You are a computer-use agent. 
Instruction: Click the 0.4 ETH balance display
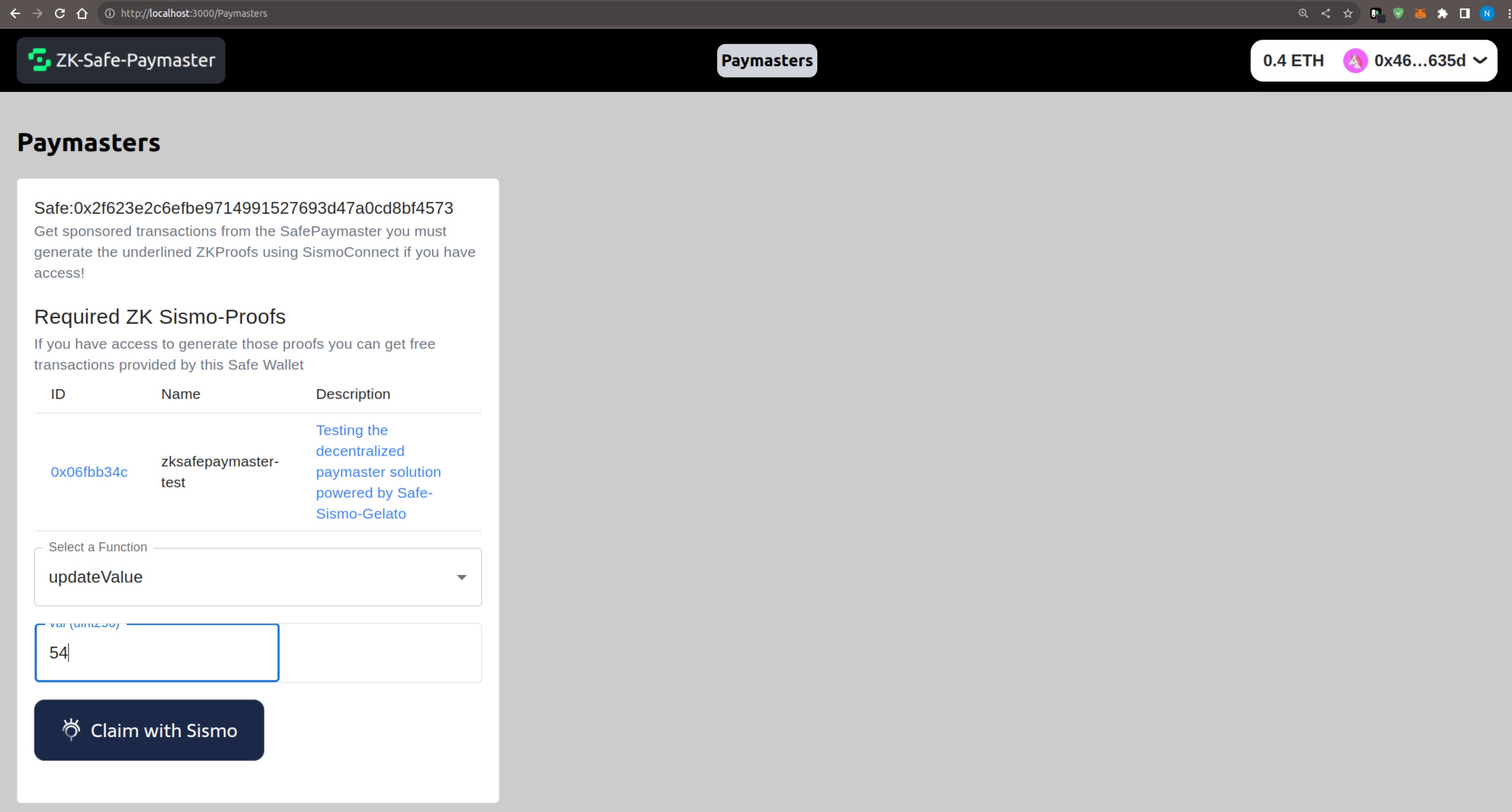tap(1293, 60)
